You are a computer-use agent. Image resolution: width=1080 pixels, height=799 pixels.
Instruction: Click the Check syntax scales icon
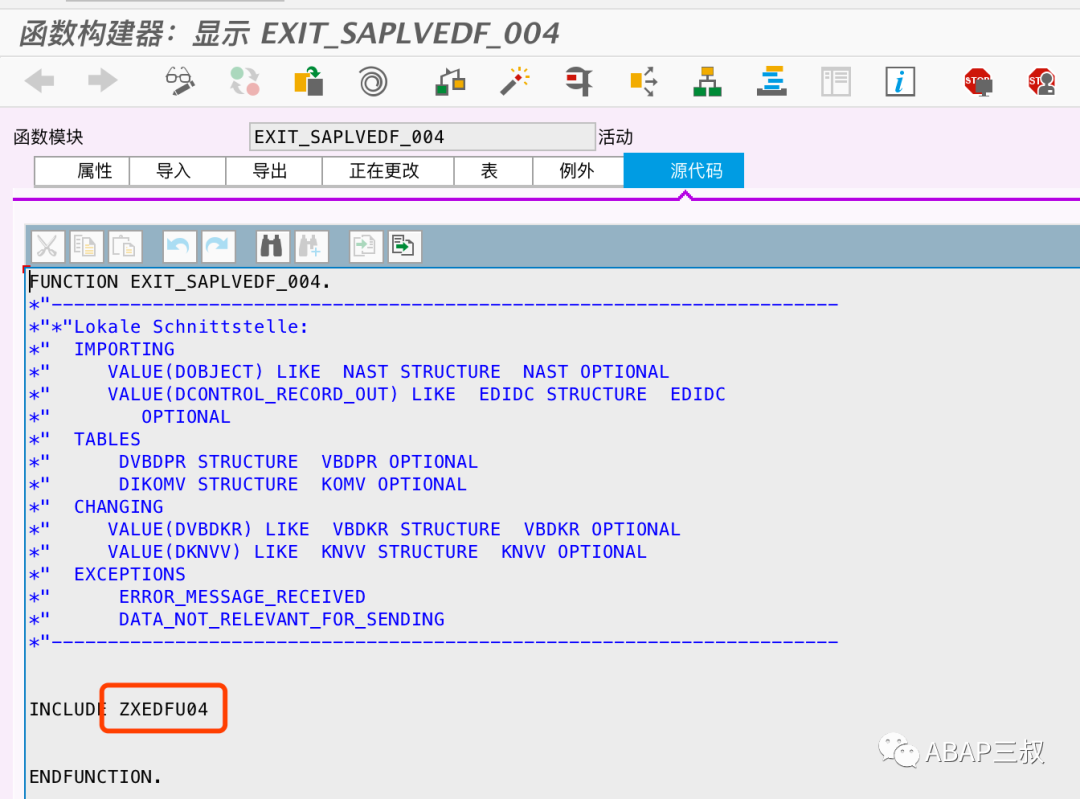point(450,81)
